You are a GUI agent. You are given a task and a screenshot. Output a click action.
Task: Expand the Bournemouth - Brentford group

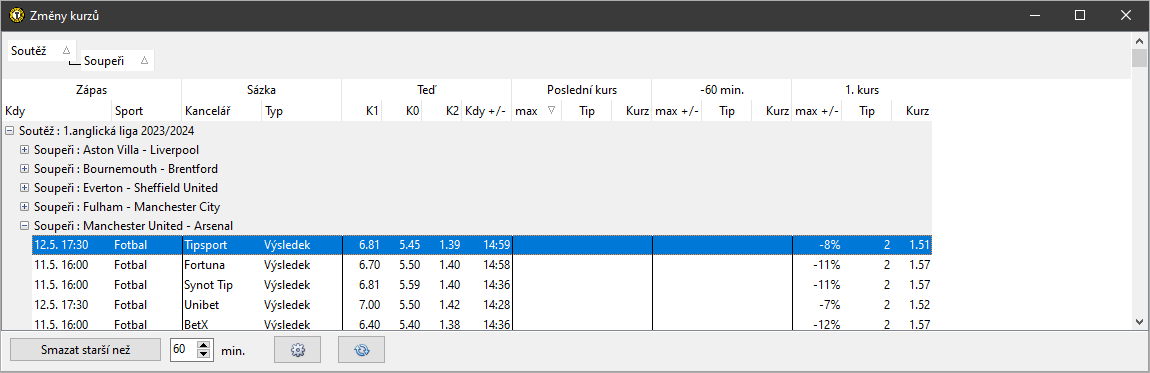coord(24,169)
